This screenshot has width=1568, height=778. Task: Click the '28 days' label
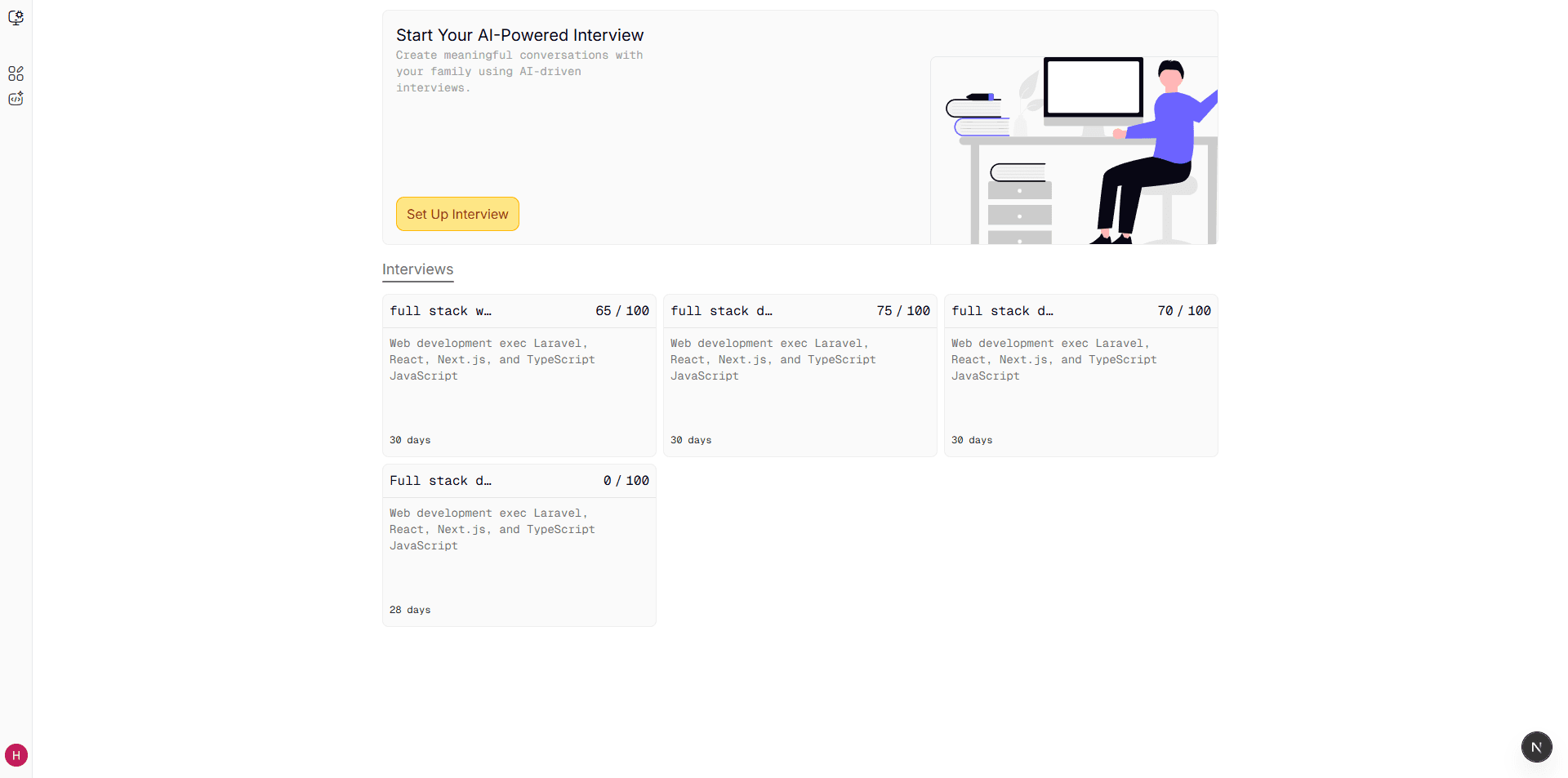coord(410,610)
